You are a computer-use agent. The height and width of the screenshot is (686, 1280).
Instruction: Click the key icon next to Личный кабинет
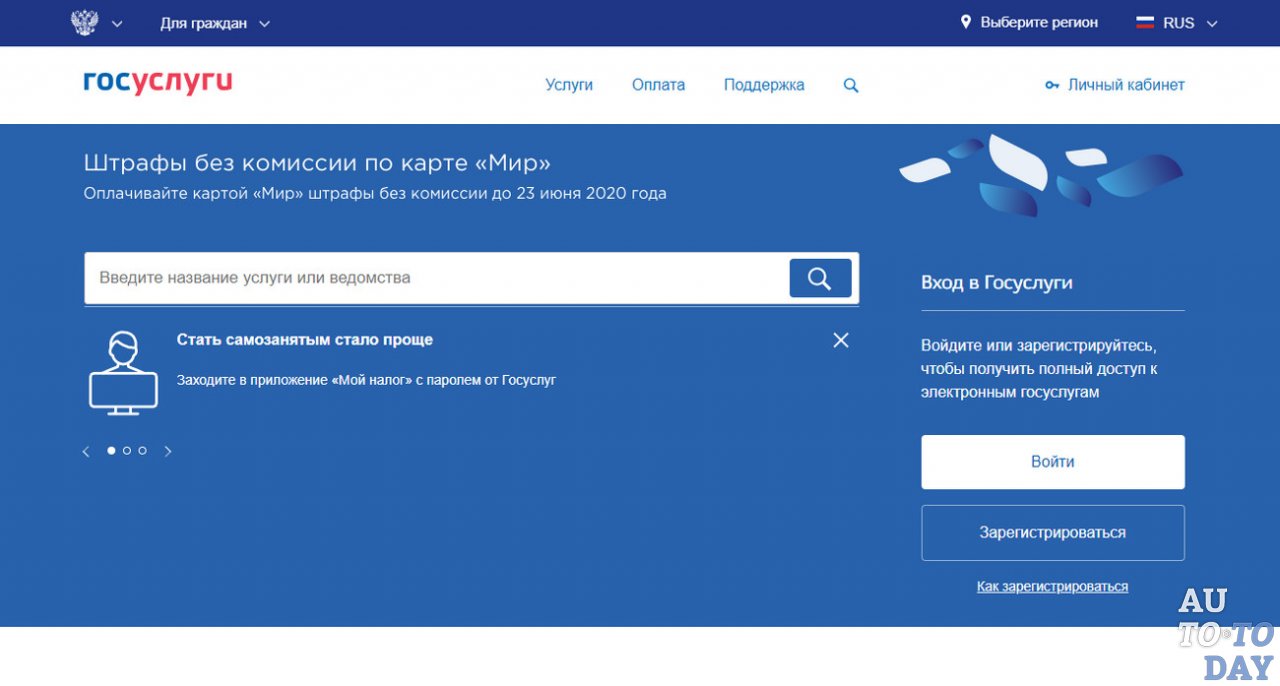1051,85
